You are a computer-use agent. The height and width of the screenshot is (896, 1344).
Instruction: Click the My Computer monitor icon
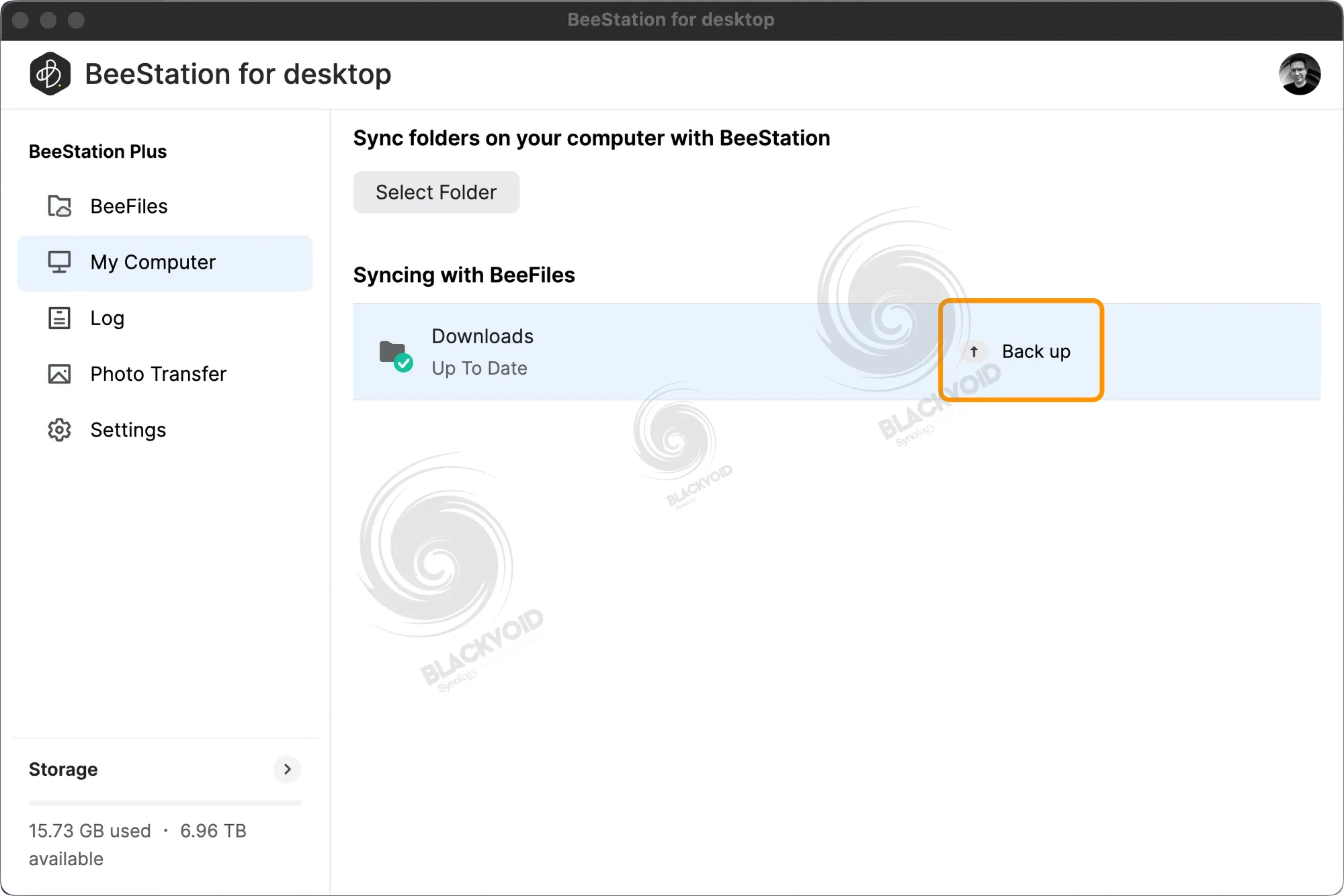point(59,262)
